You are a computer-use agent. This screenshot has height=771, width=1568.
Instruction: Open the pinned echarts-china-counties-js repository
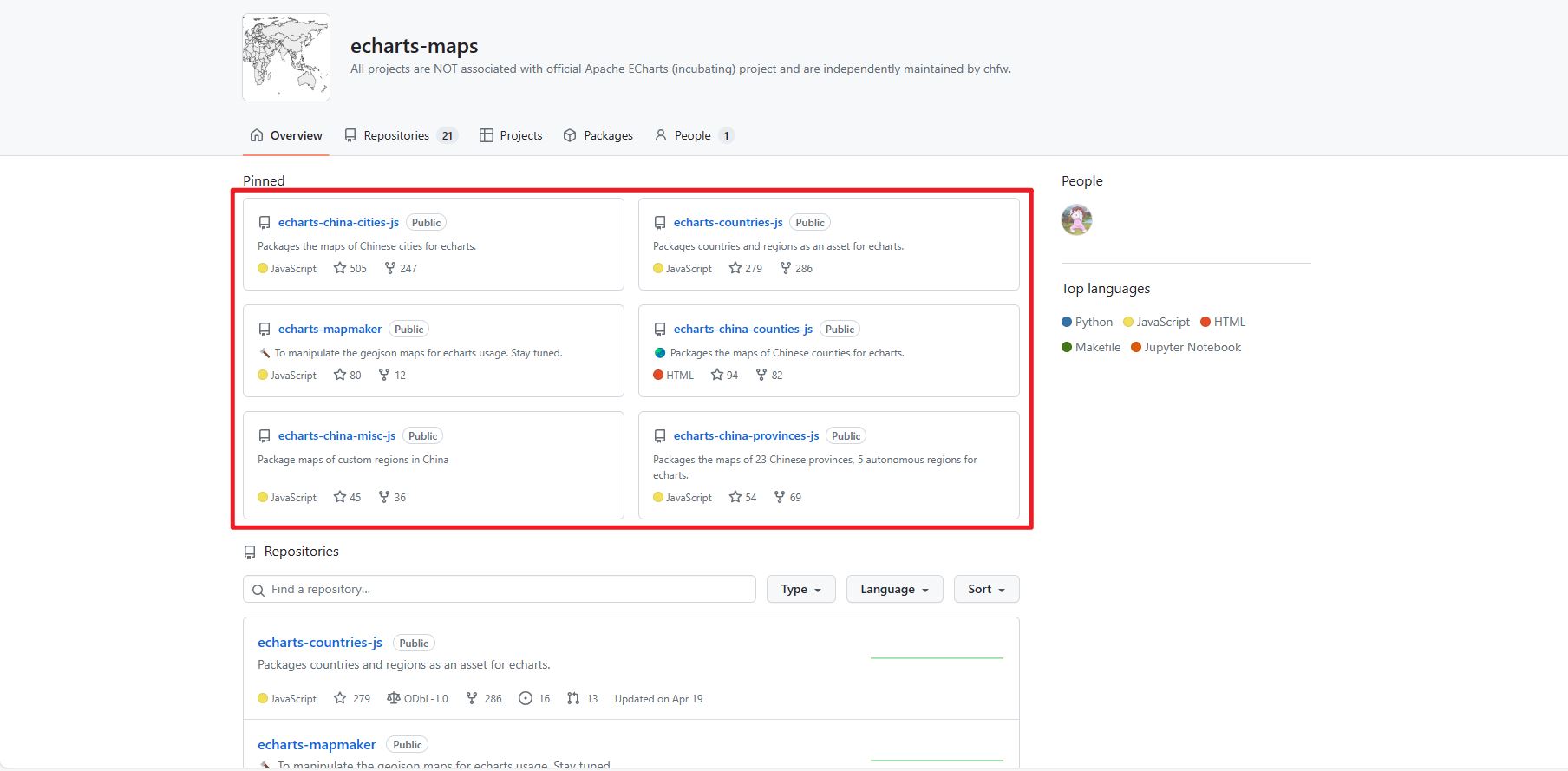[x=742, y=329]
